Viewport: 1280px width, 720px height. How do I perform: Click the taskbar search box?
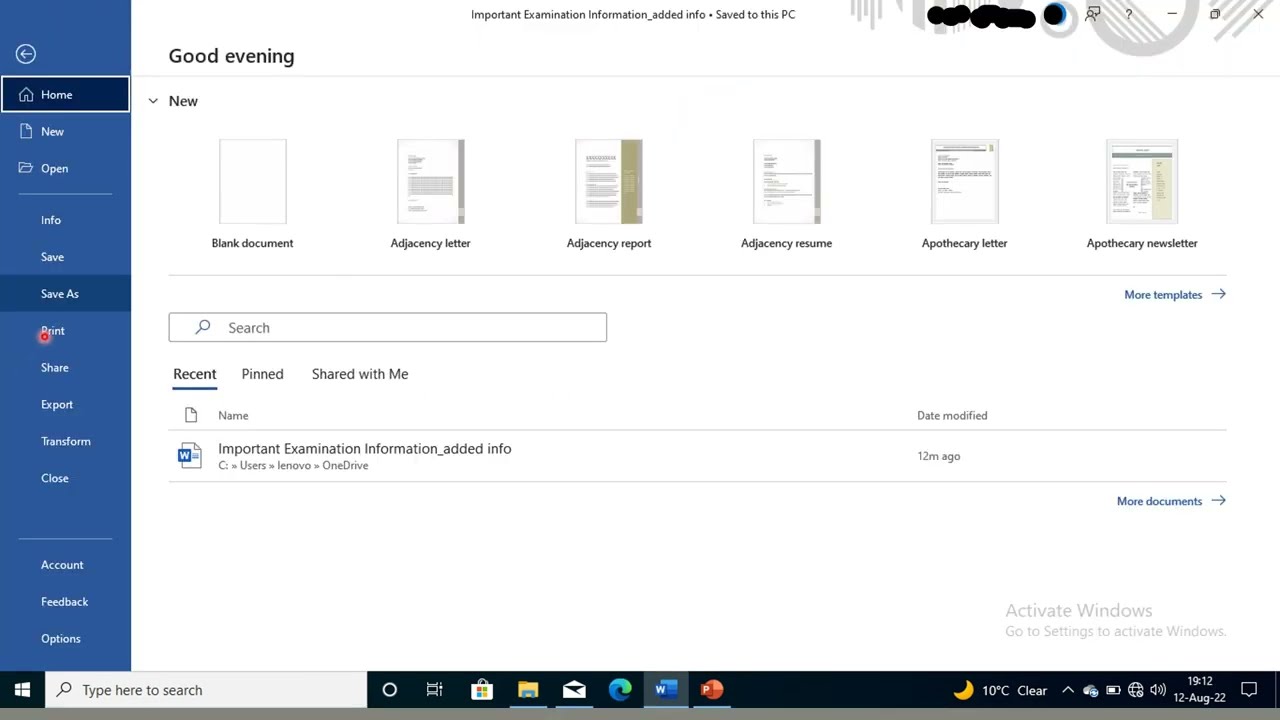tap(206, 690)
